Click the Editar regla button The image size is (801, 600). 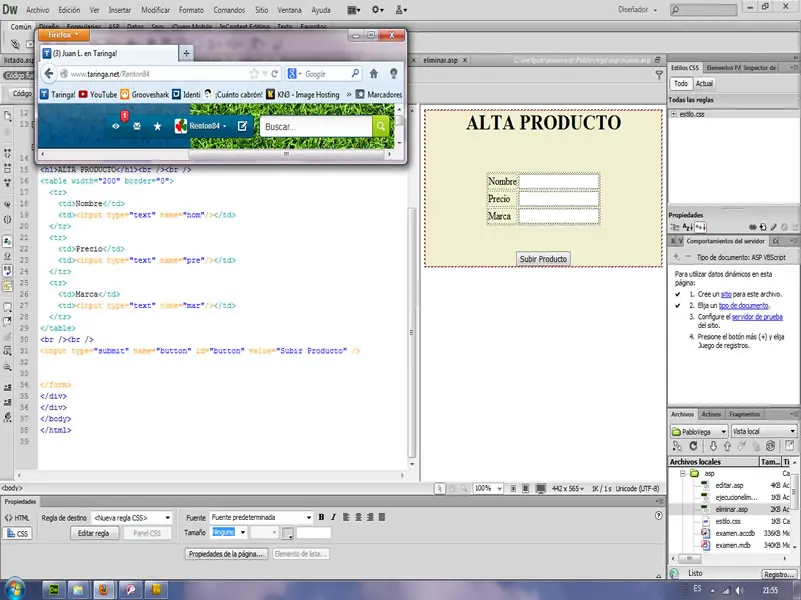coord(94,533)
